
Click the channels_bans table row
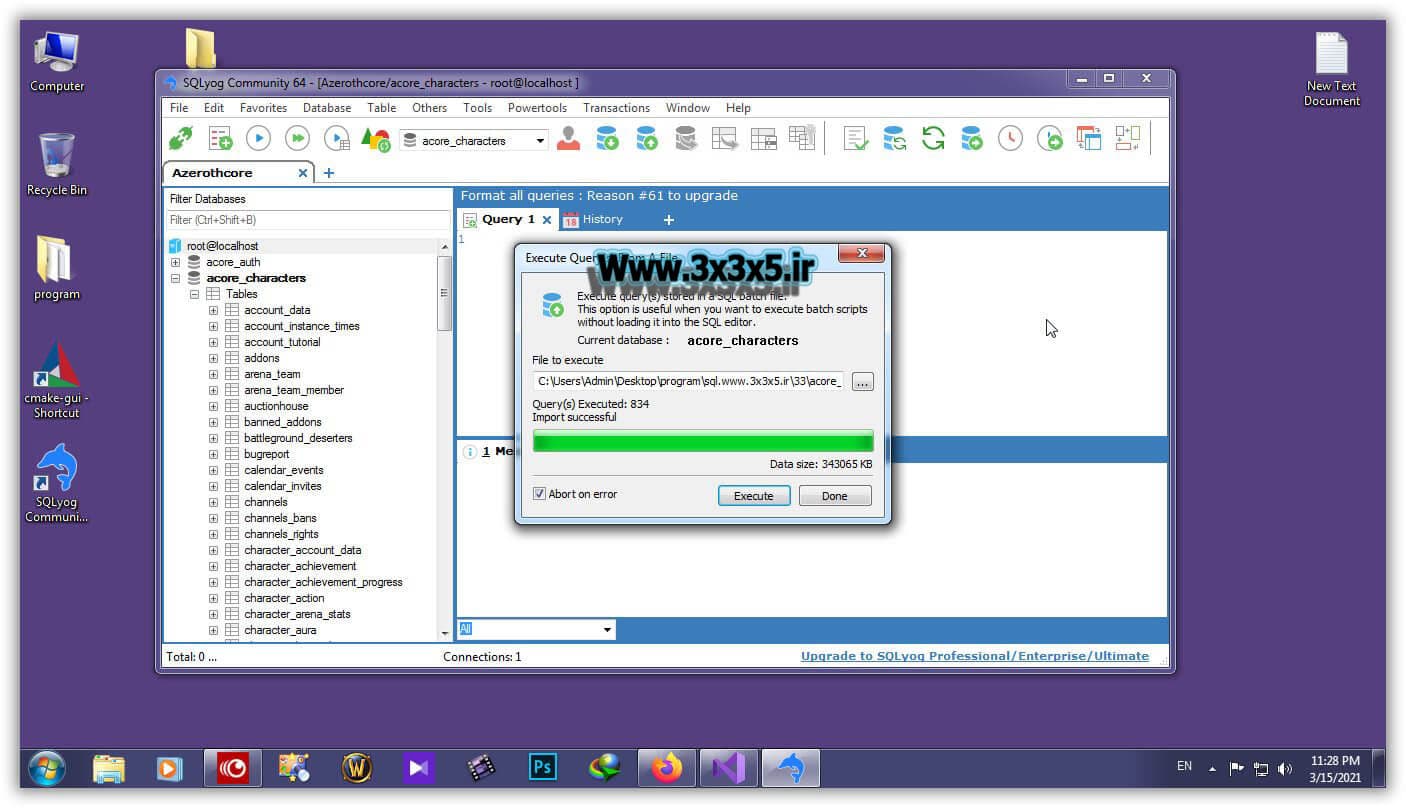coord(280,518)
